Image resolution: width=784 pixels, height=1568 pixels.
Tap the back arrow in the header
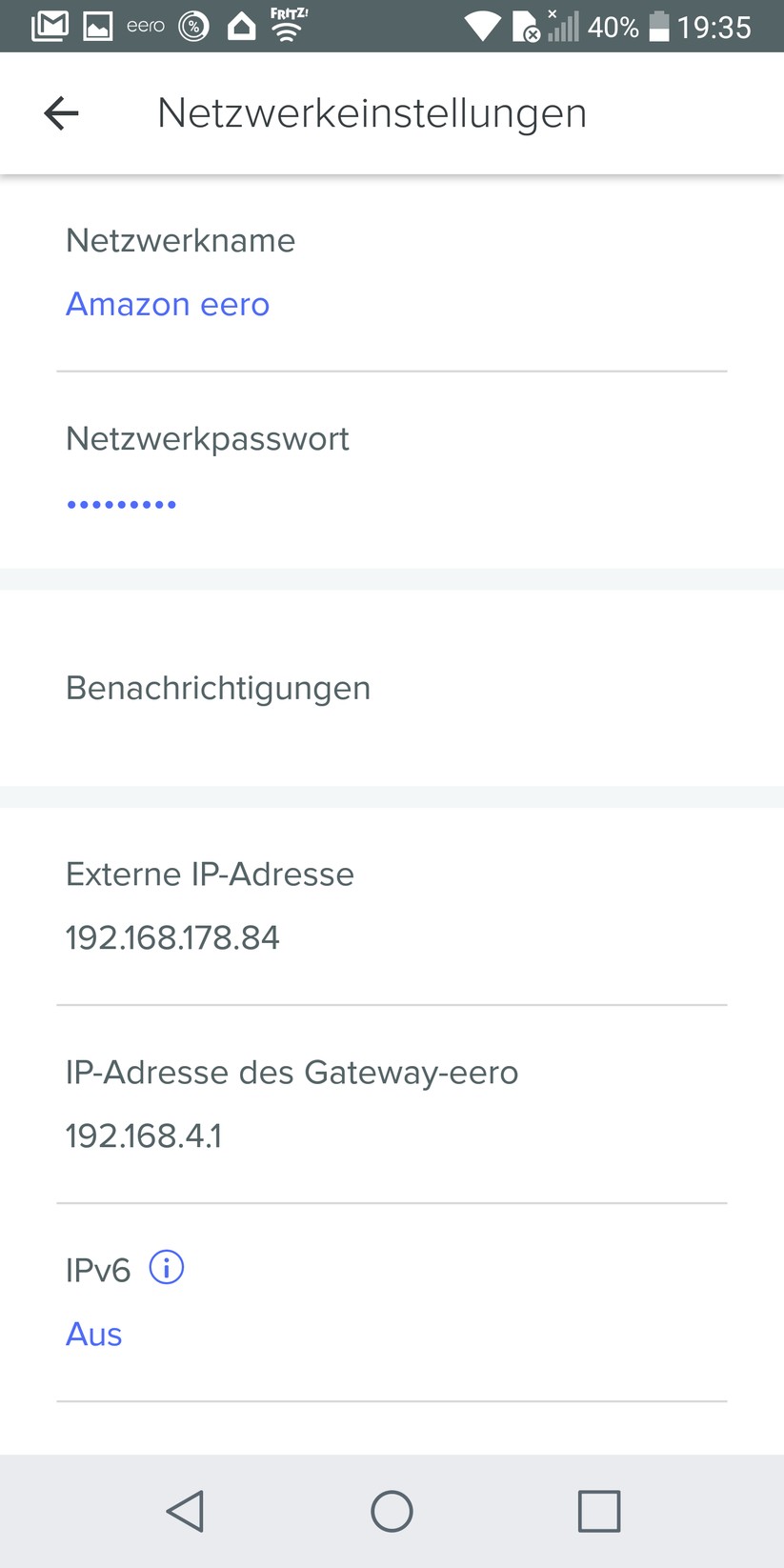[x=61, y=113]
